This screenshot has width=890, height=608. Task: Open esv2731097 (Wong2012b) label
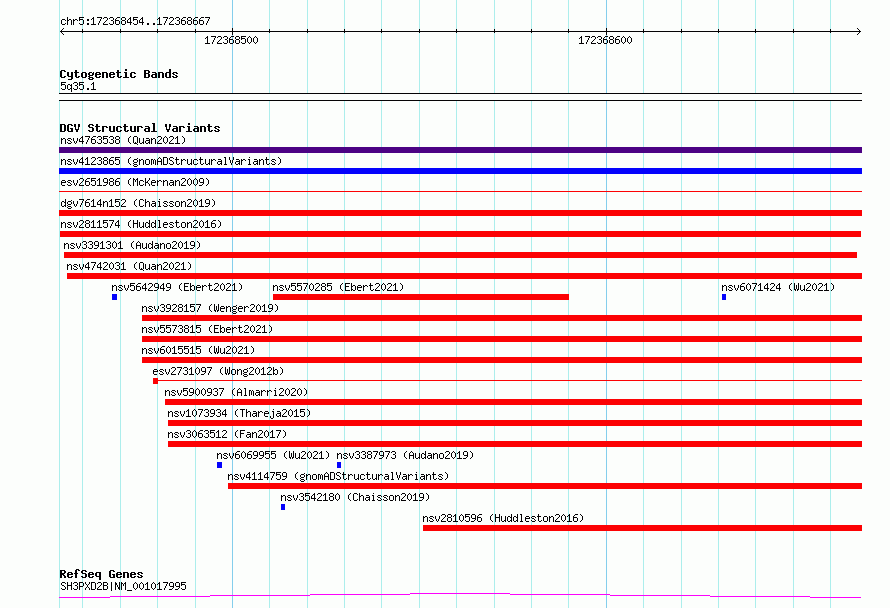pyautogui.click(x=218, y=371)
